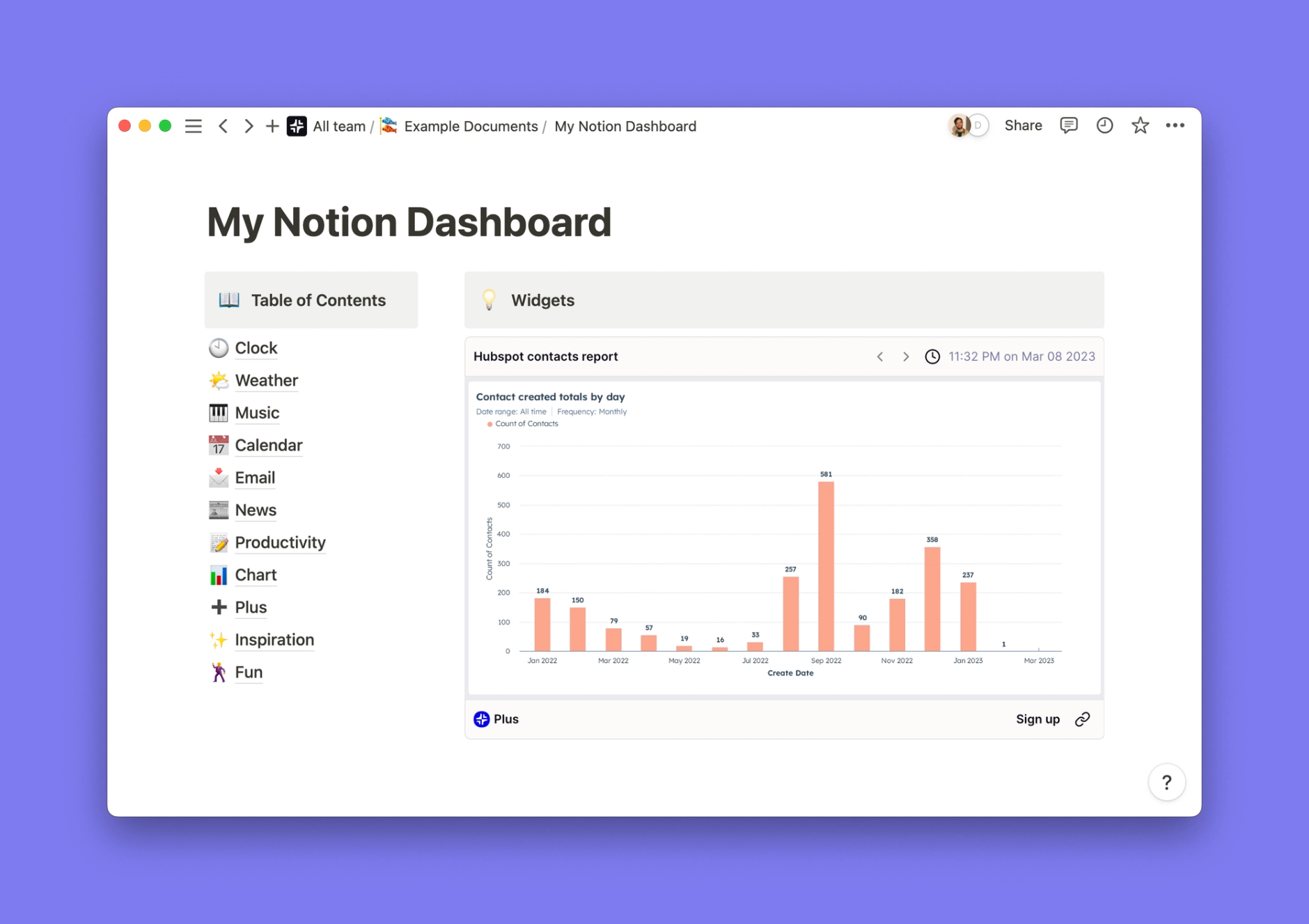Viewport: 1309px width, 924px height.
Task: Click the newspaper icon beside News
Action: pos(219,510)
